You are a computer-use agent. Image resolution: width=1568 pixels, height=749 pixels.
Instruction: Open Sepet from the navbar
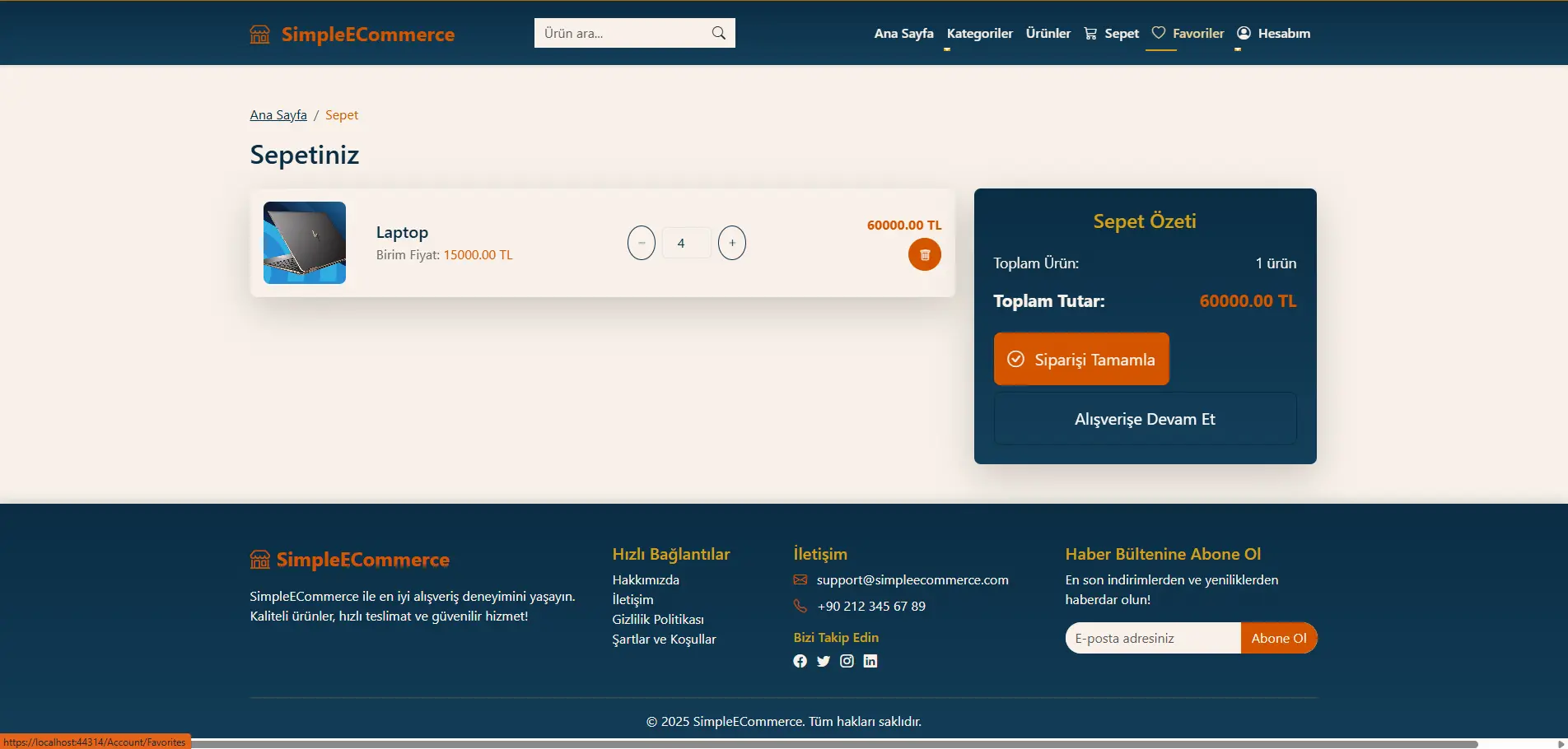(x=1111, y=34)
